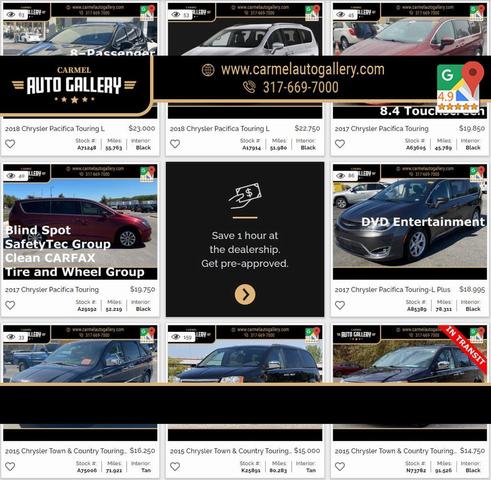Click the $14,750 price

coord(472,451)
